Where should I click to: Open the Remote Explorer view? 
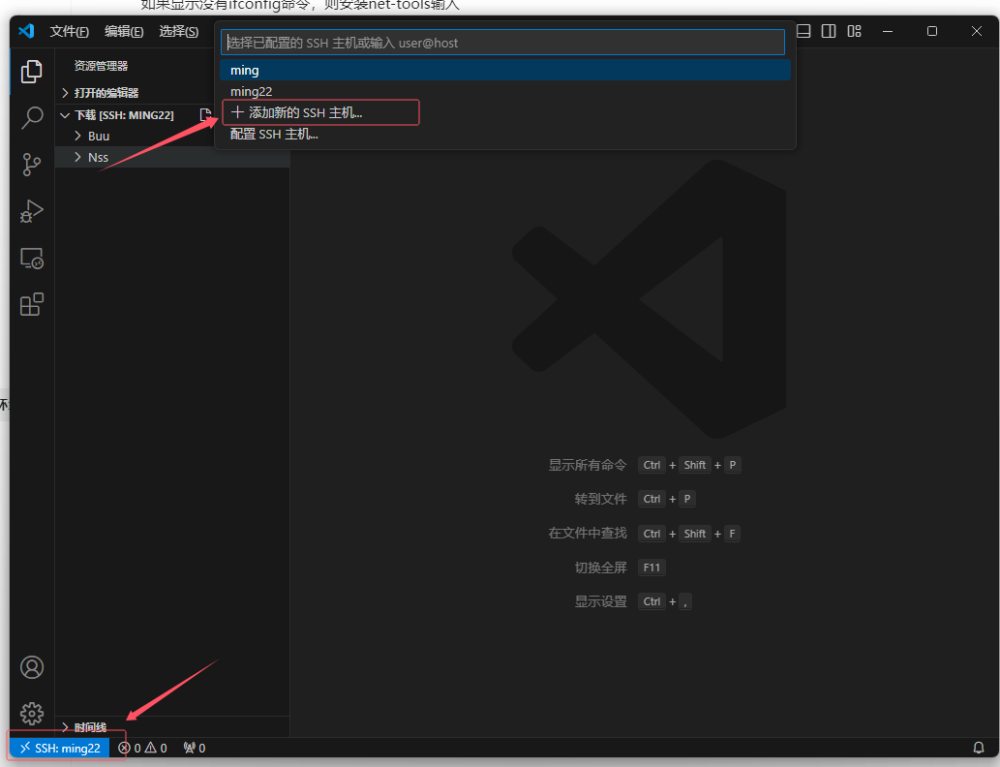(x=32, y=258)
